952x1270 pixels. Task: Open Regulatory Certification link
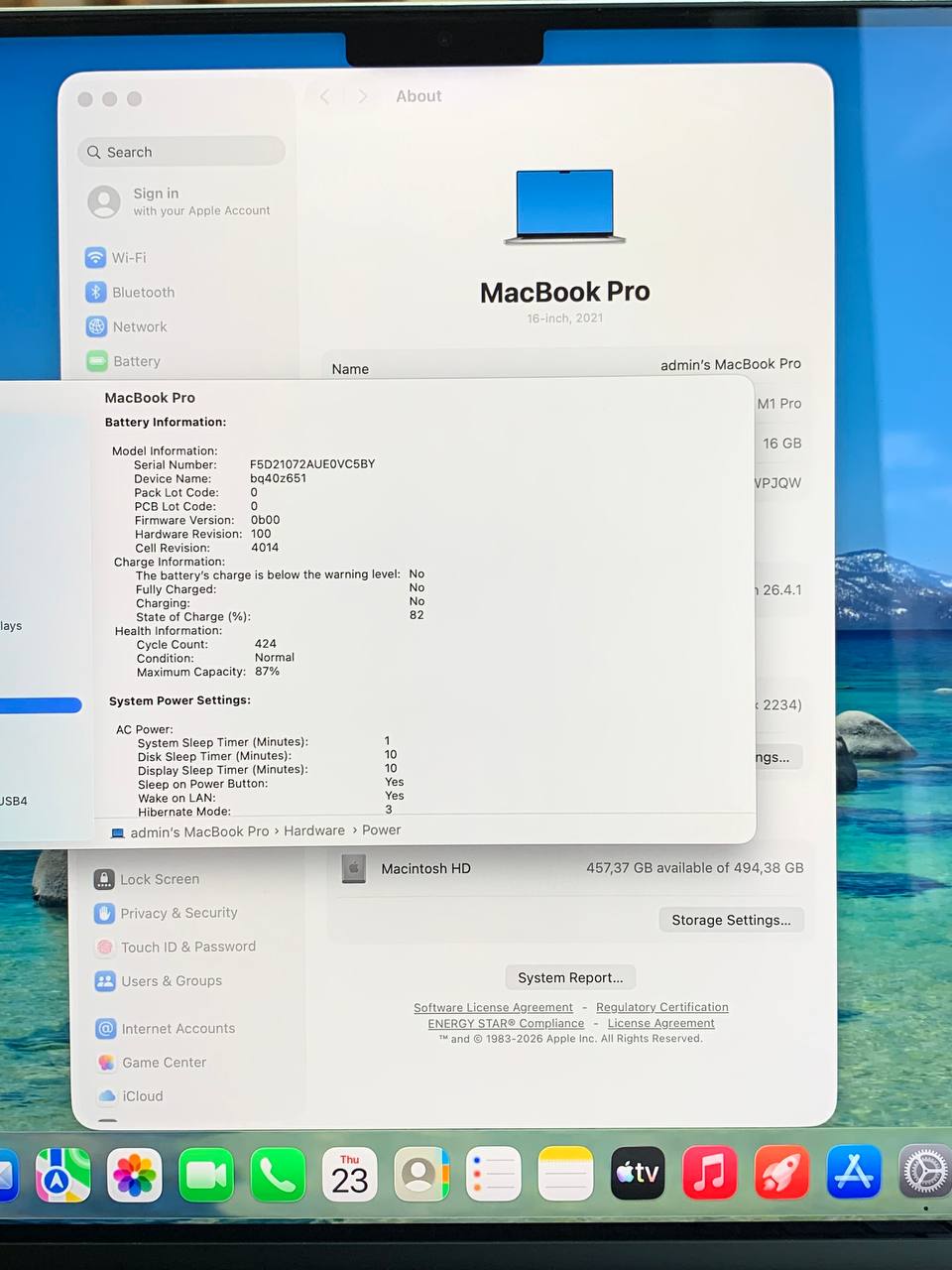tap(662, 1007)
